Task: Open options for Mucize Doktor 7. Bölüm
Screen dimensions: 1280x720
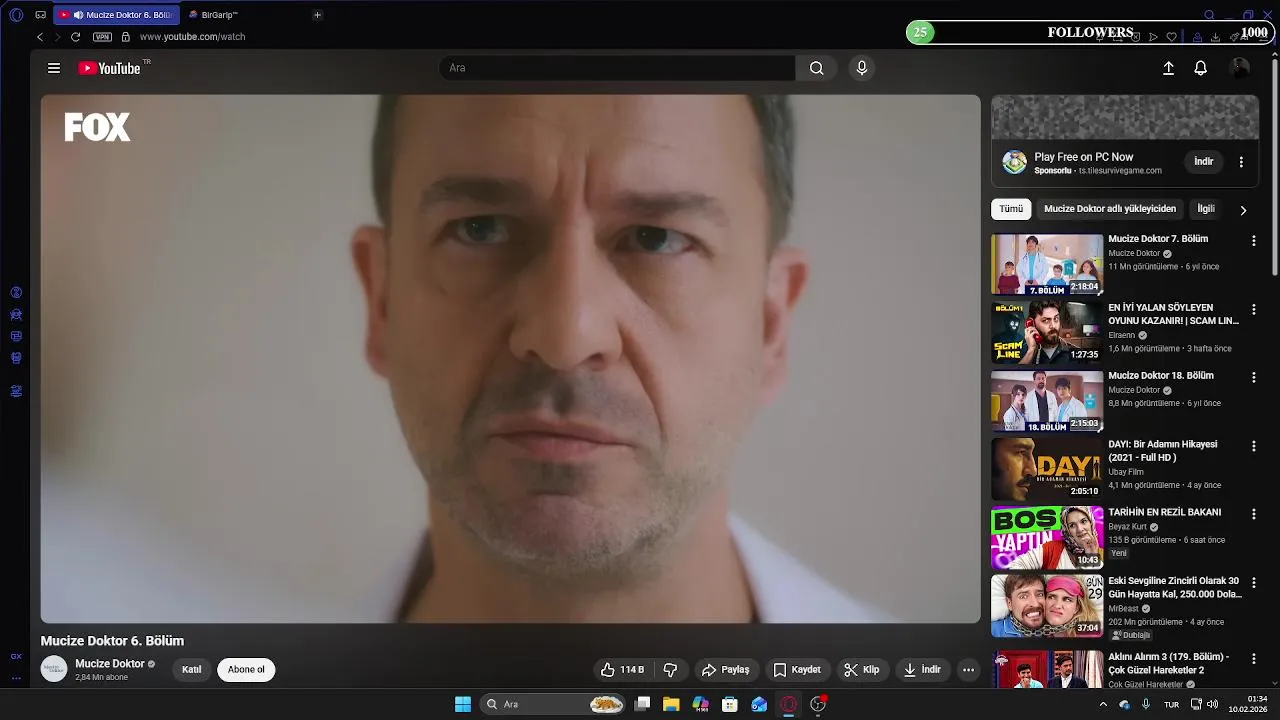Action: click(1254, 241)
